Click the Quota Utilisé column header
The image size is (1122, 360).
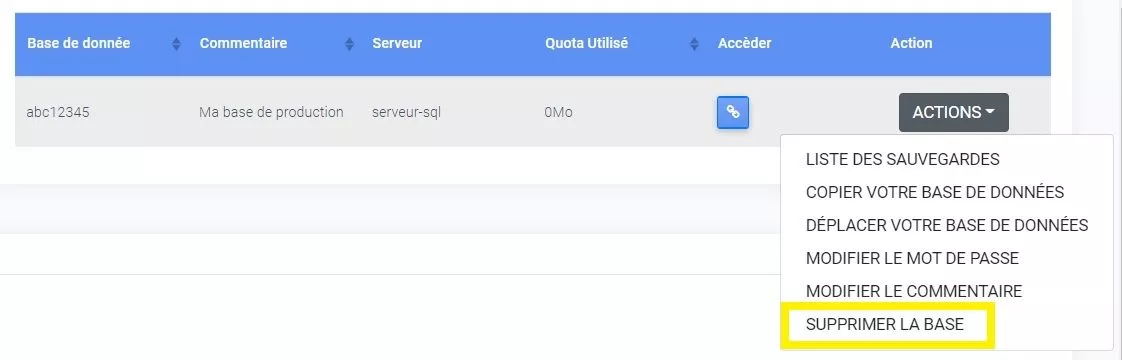586,43
